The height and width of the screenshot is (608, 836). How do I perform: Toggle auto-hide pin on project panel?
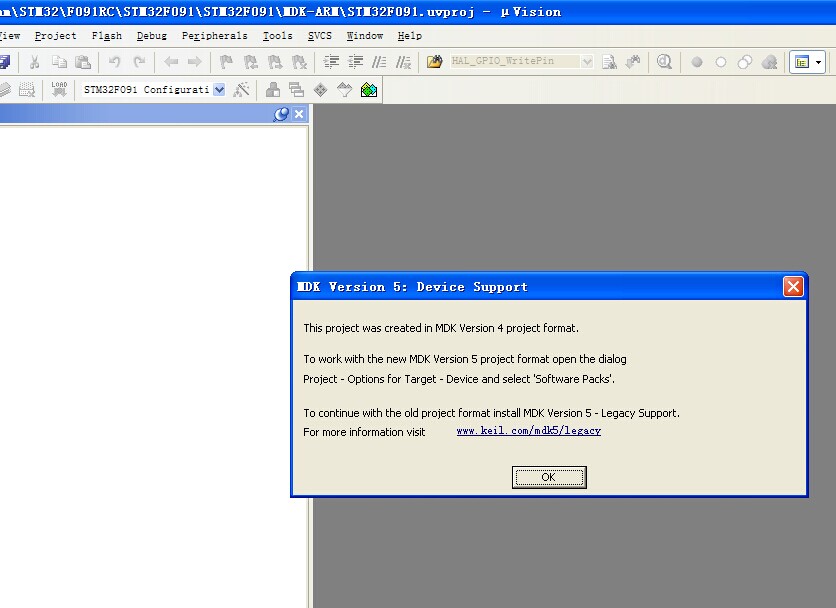tap(281, 114)
